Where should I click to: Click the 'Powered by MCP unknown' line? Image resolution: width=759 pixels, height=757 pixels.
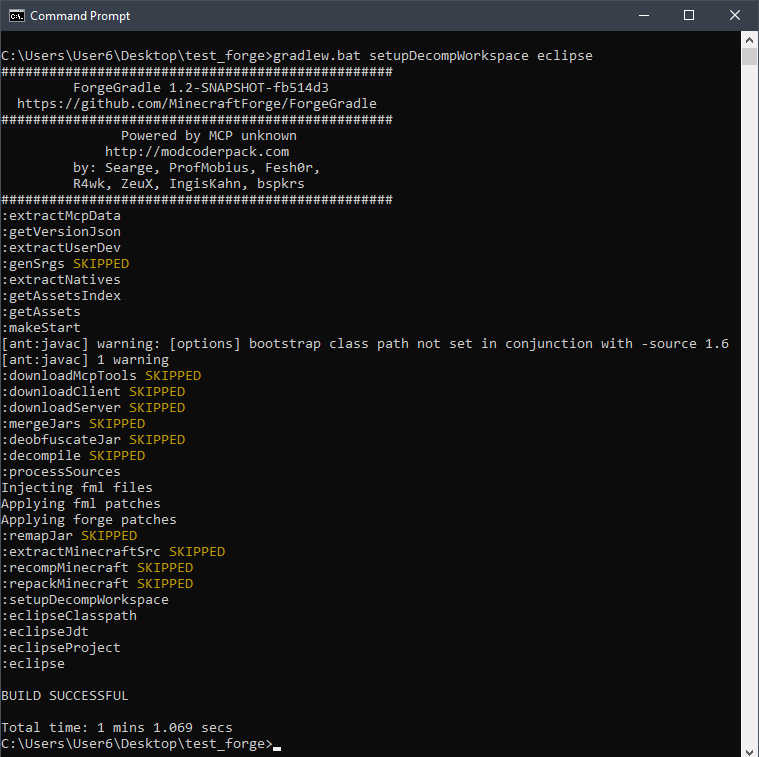click(x=209, y=136)
